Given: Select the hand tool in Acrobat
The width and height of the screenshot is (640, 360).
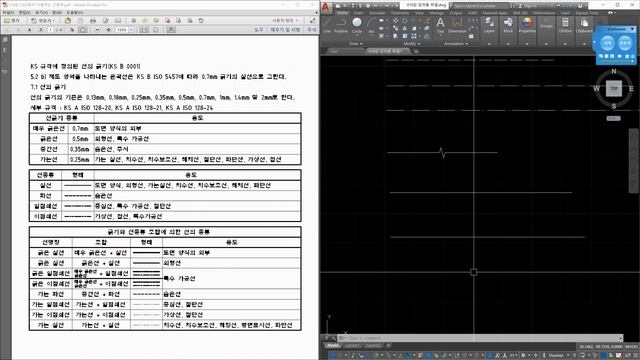Looking at the screenshot, I should click(x=83, y=30).
